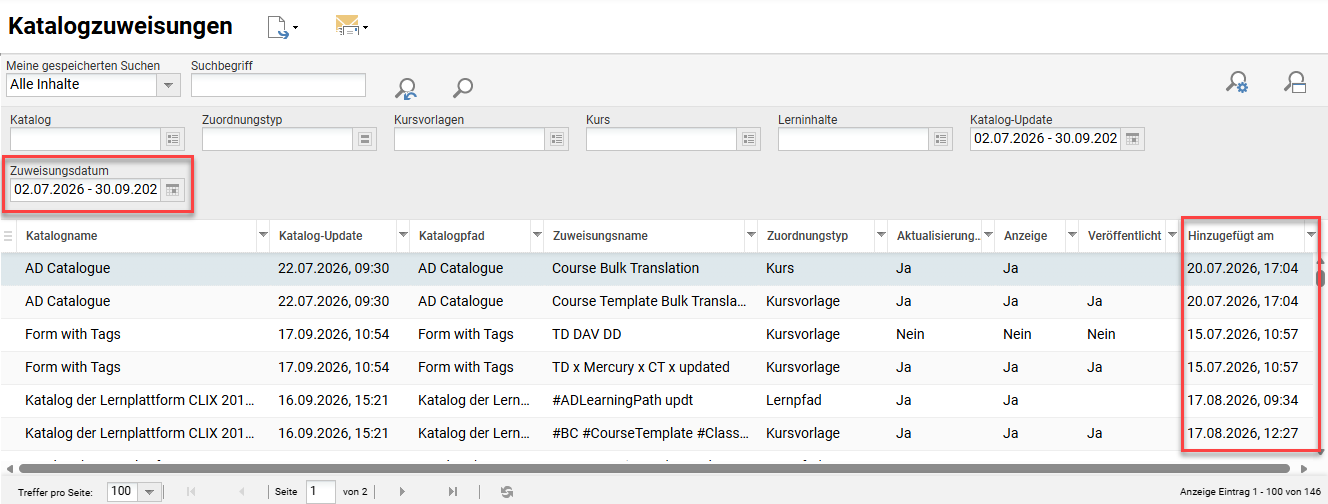Select row '#ADLearningPath updt'
The height and width of the screenshot is (504, 1328).
(656, 401)
